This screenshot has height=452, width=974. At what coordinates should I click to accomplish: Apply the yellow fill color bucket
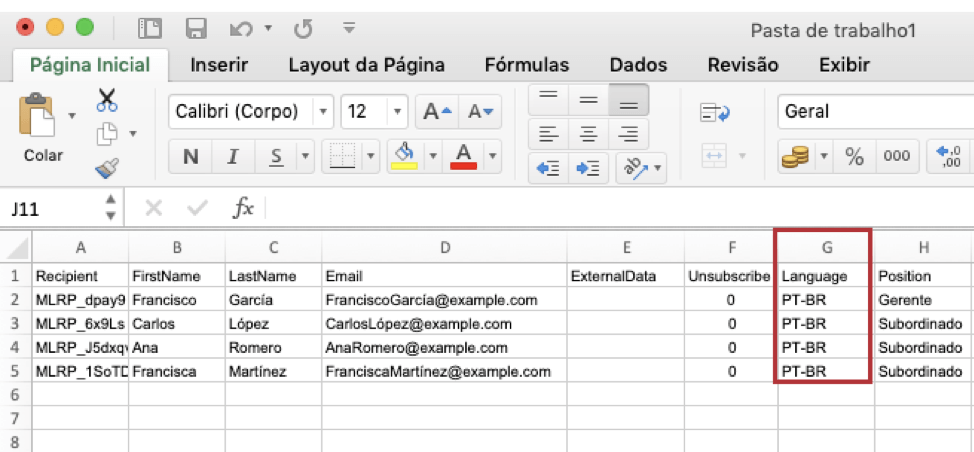[405, 156]
